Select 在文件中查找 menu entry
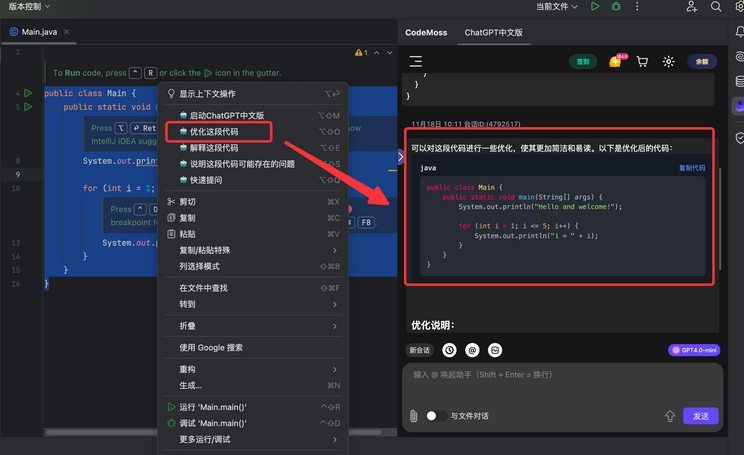 click(x=253, y=288)
